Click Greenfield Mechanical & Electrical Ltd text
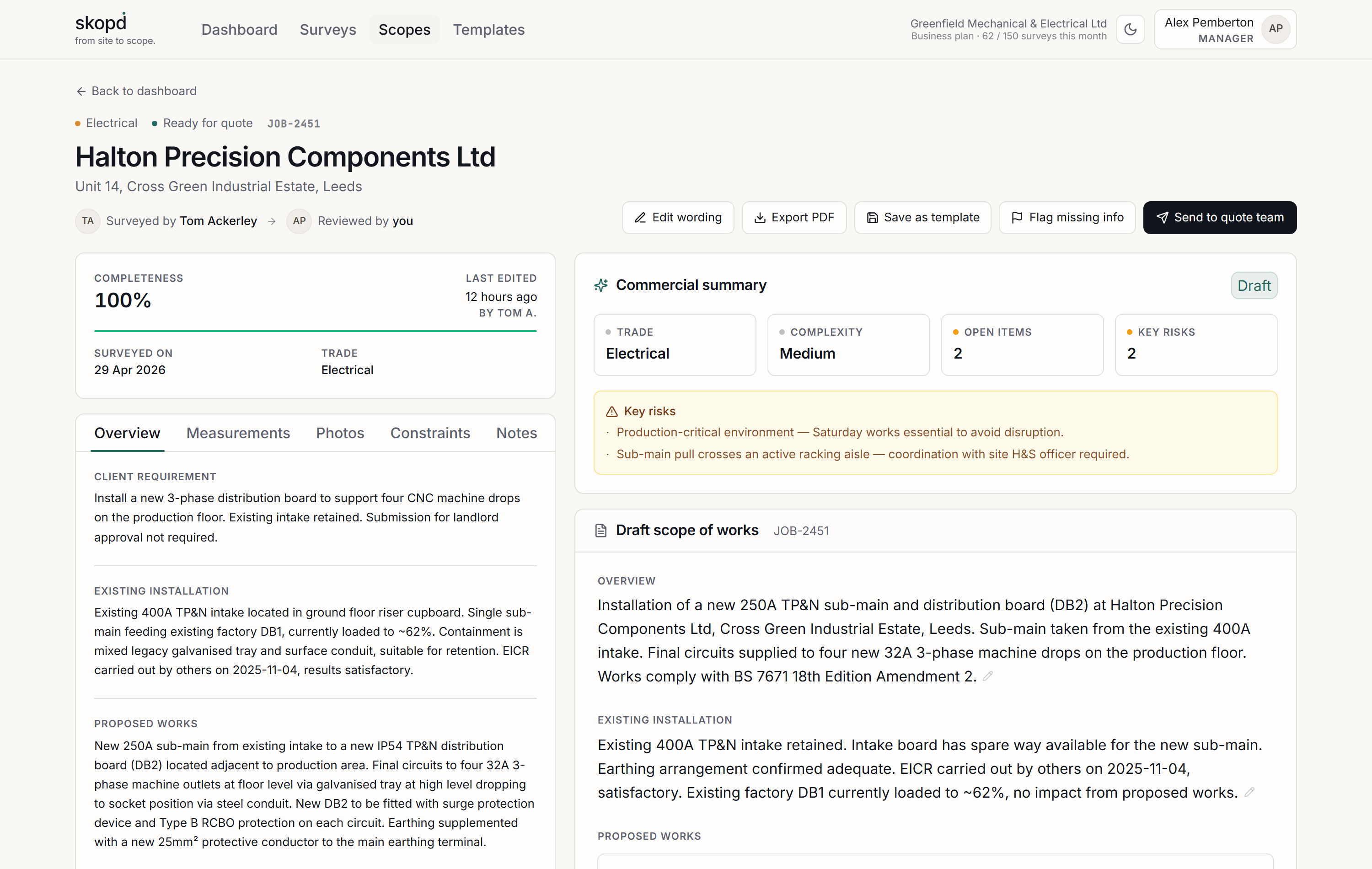The height and width of the screenshot is (869, 1372). click(x=1008, y=23)
